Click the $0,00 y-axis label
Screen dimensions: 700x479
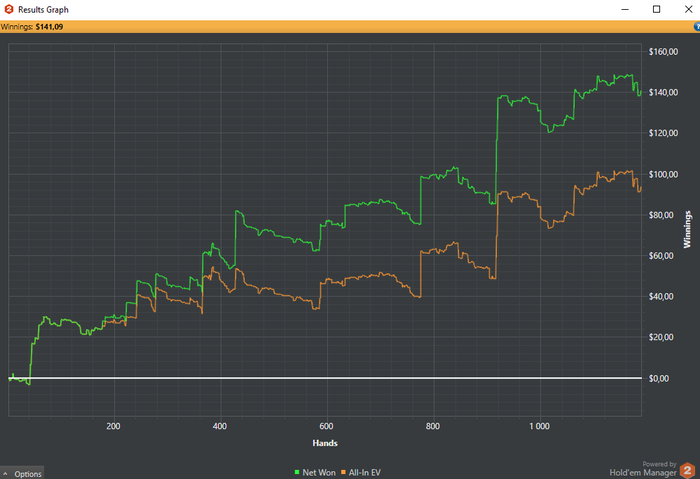(659, 379)
